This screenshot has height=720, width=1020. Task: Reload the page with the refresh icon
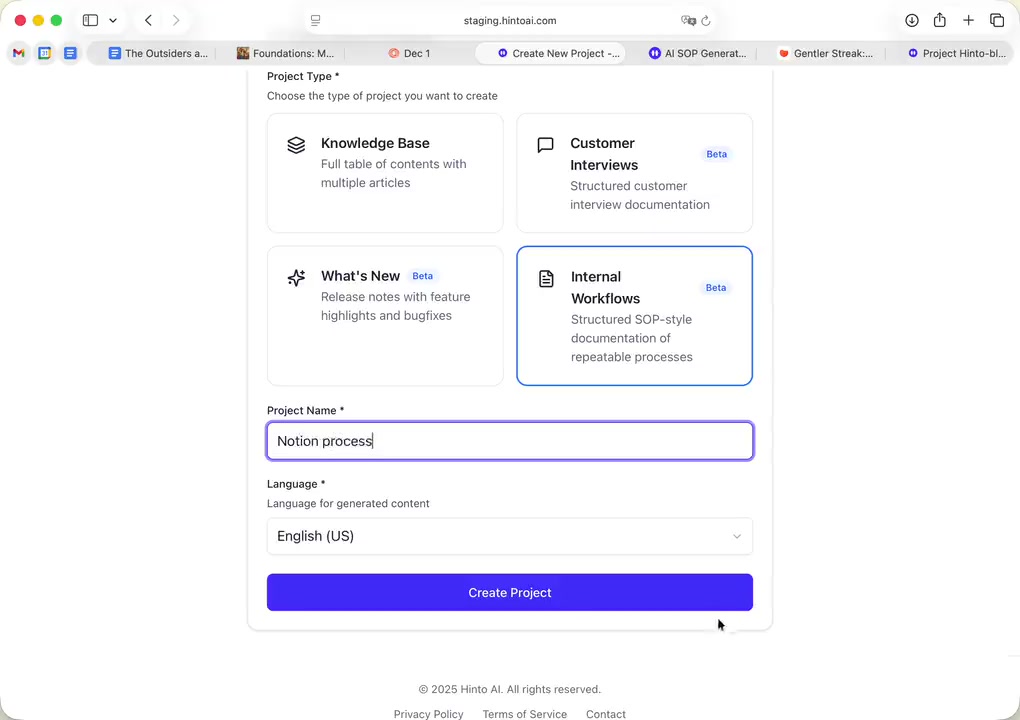coord(706,20)
